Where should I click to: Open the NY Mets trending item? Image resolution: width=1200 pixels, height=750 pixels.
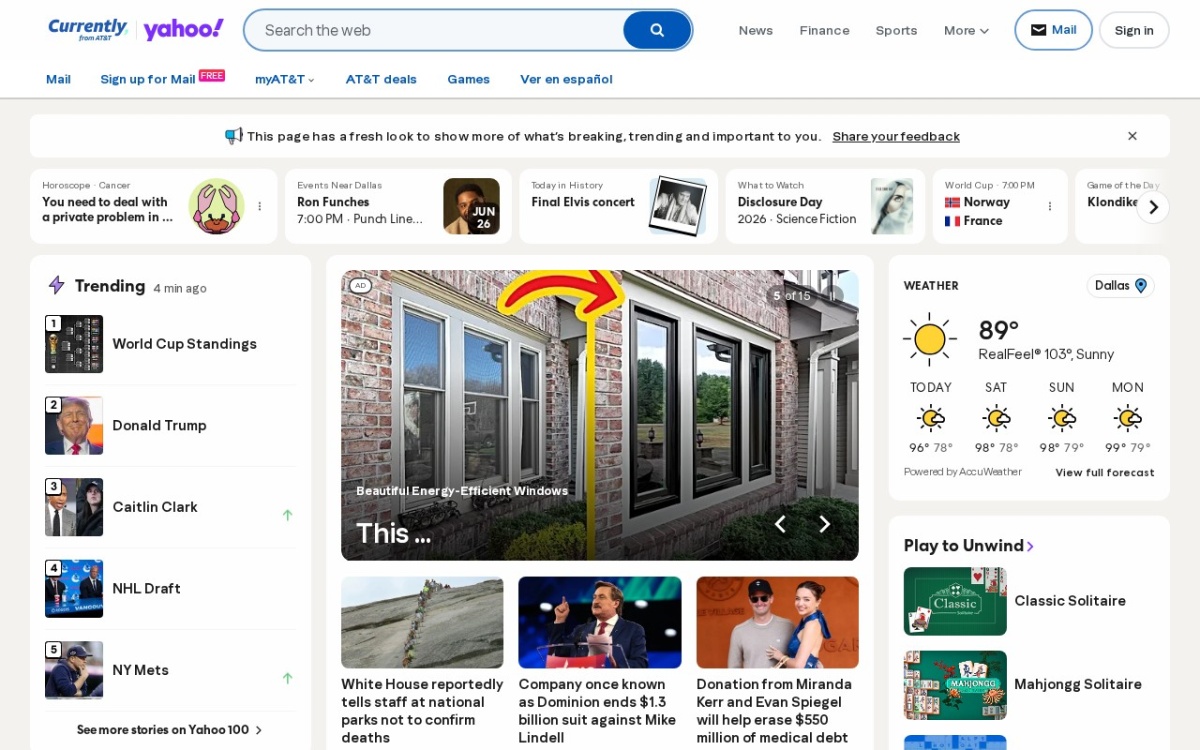170,670
